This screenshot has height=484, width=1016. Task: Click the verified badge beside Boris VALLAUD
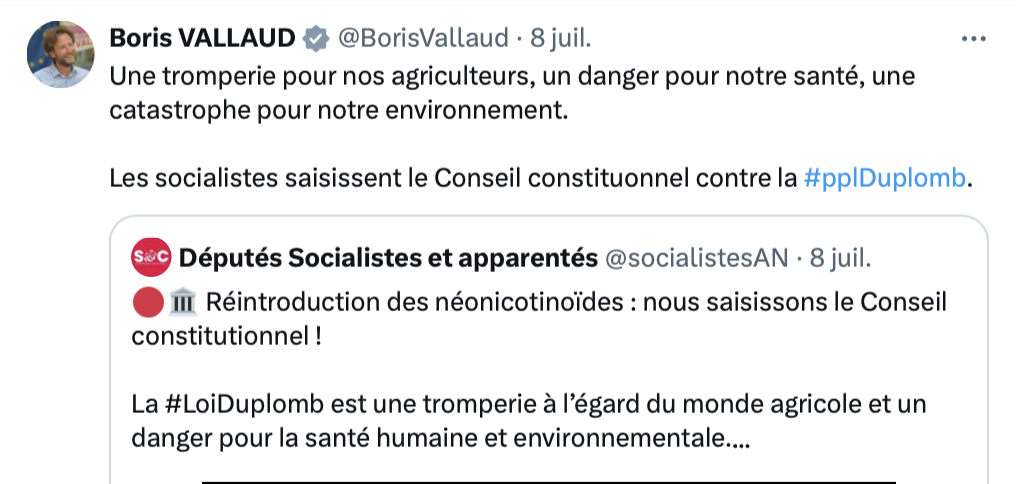tap(315, 40)
